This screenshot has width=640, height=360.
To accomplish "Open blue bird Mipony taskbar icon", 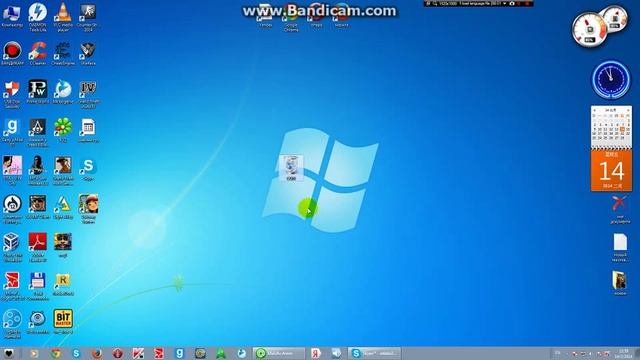I will click(242, 353).
